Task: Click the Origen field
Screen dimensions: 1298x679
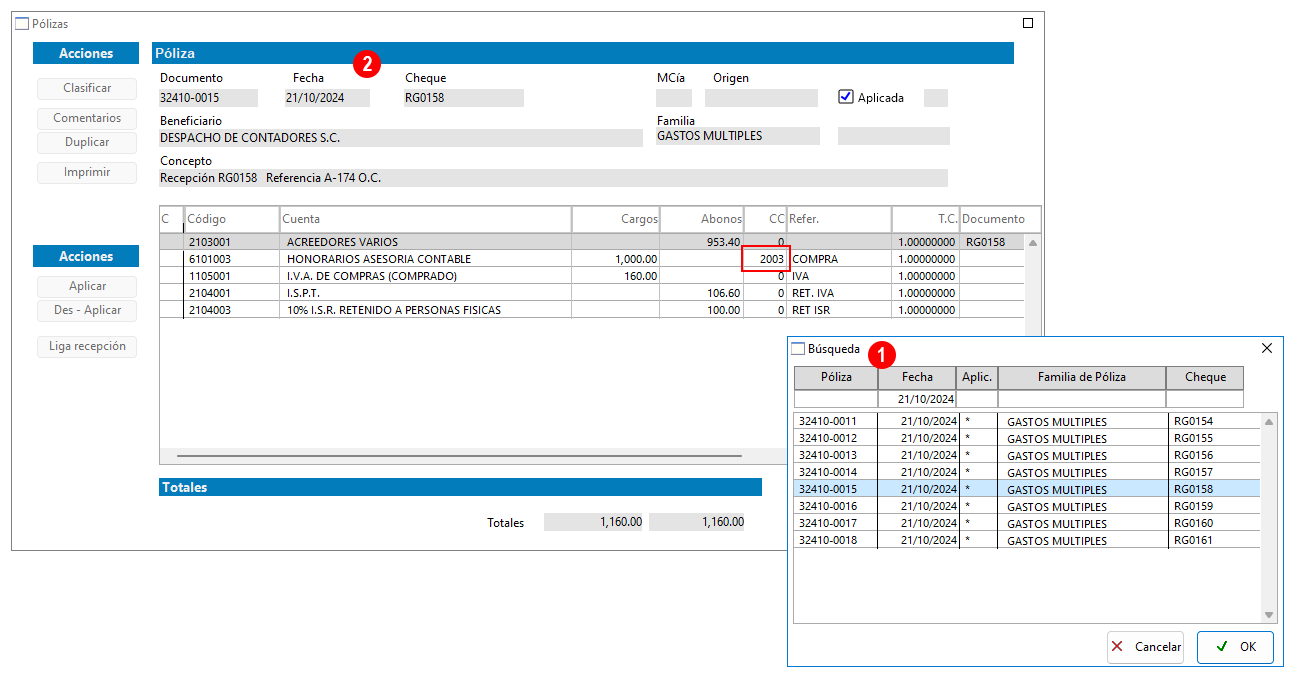Action: click(761, 98)
